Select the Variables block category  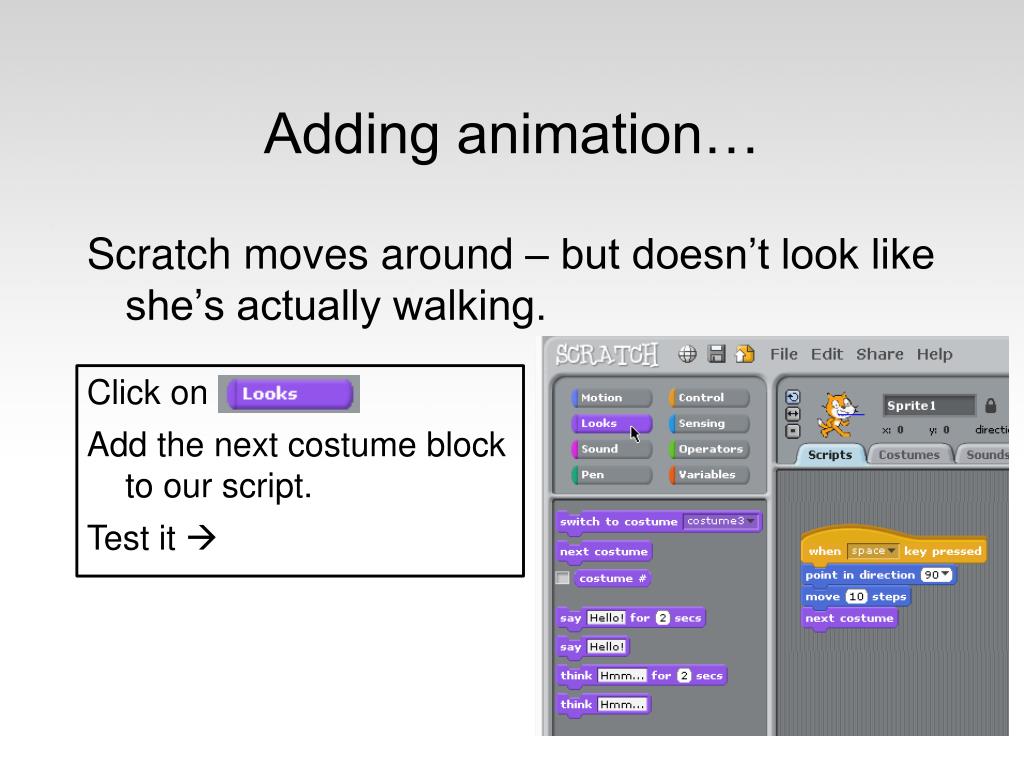click(x=709, y=475)
